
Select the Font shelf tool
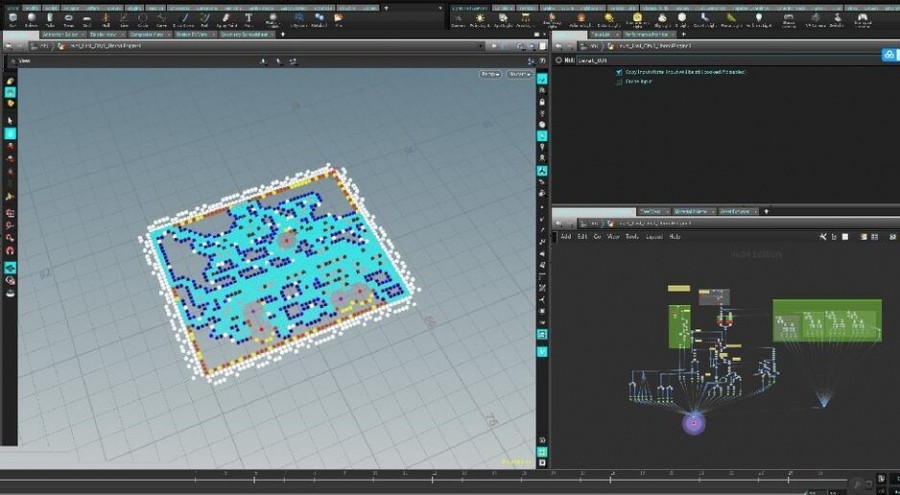pos(249,20)
